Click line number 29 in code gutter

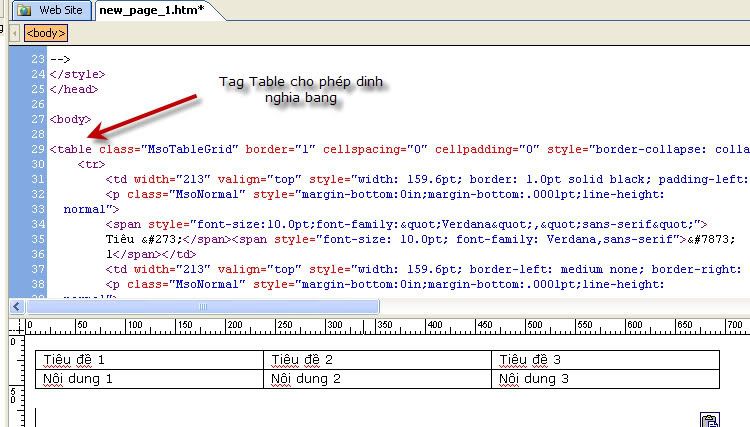coord(38,149)
